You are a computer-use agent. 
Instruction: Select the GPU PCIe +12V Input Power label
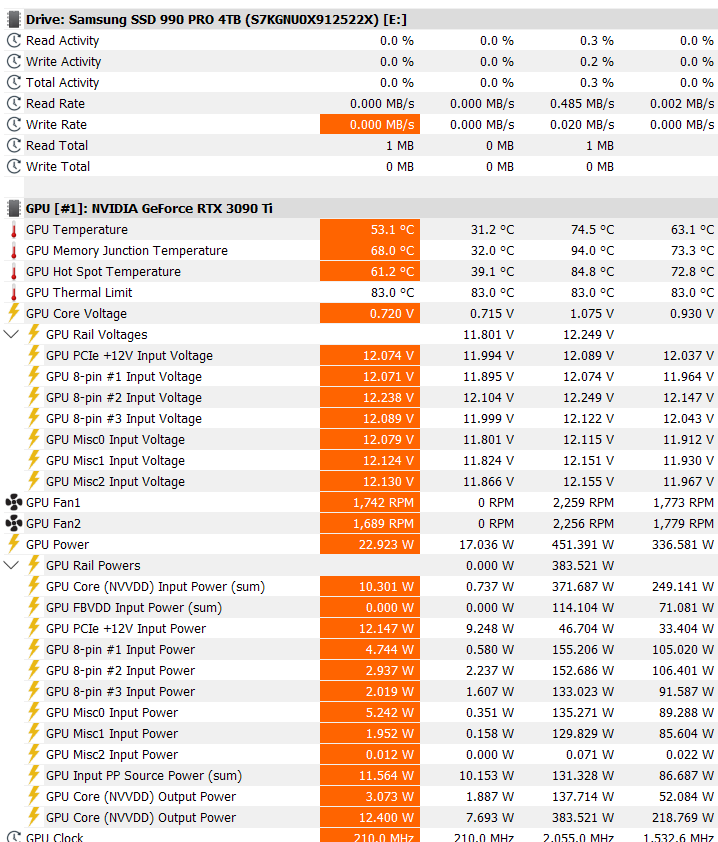tap(126, 629)
